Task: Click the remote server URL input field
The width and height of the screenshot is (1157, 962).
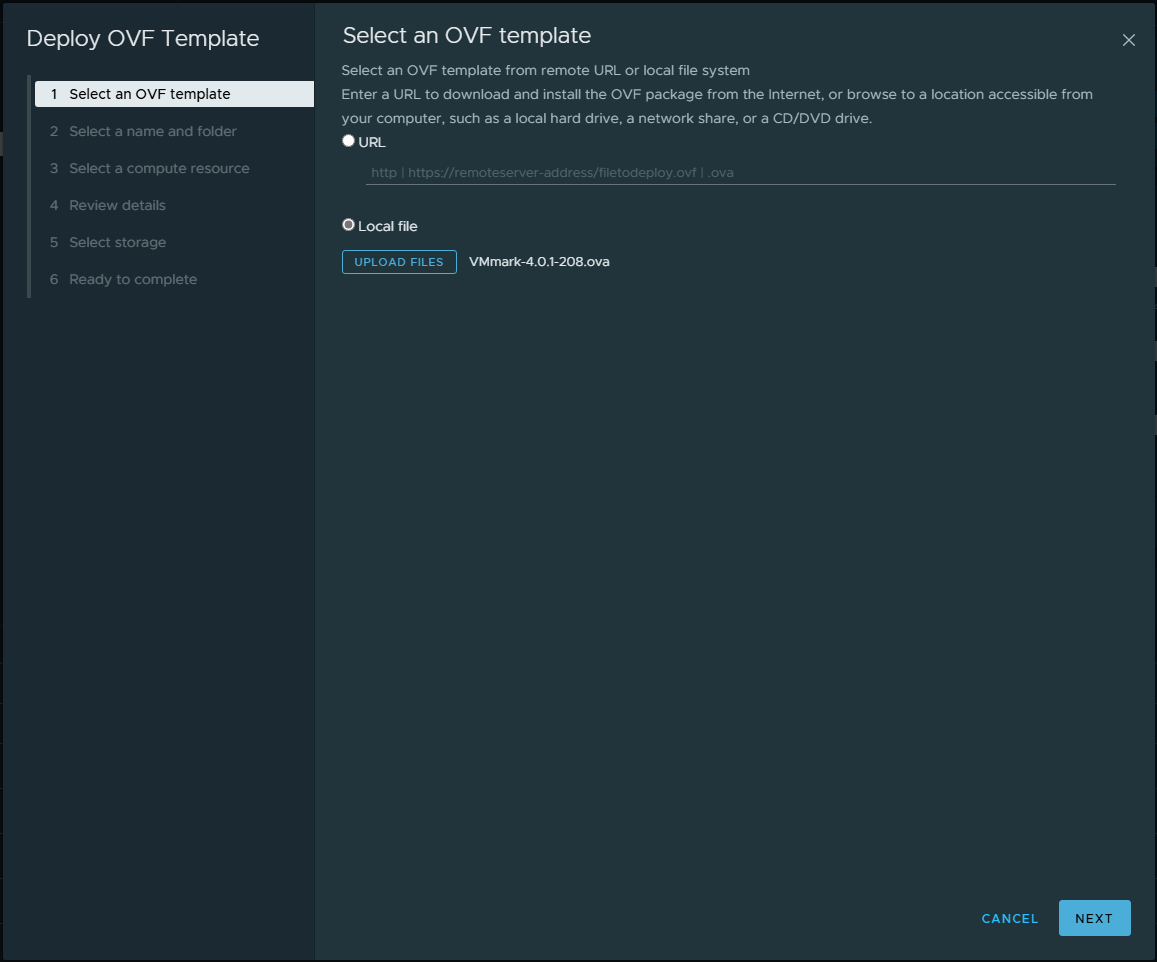Action: (740, 172)
